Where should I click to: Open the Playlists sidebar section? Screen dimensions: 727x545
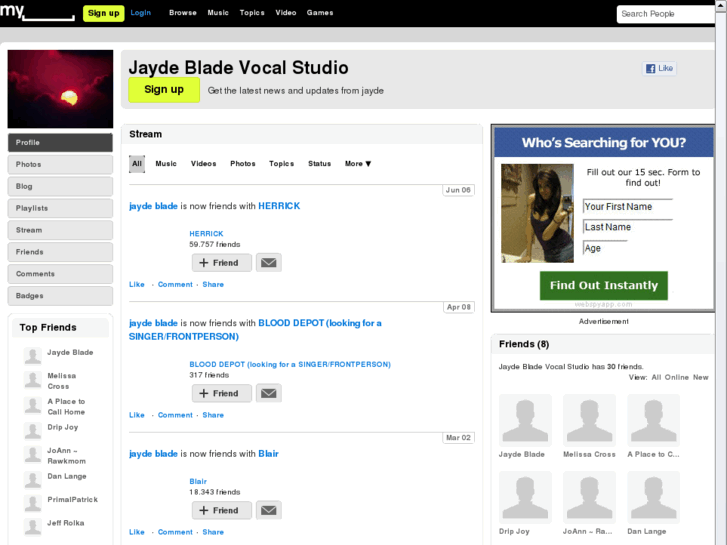60,208
